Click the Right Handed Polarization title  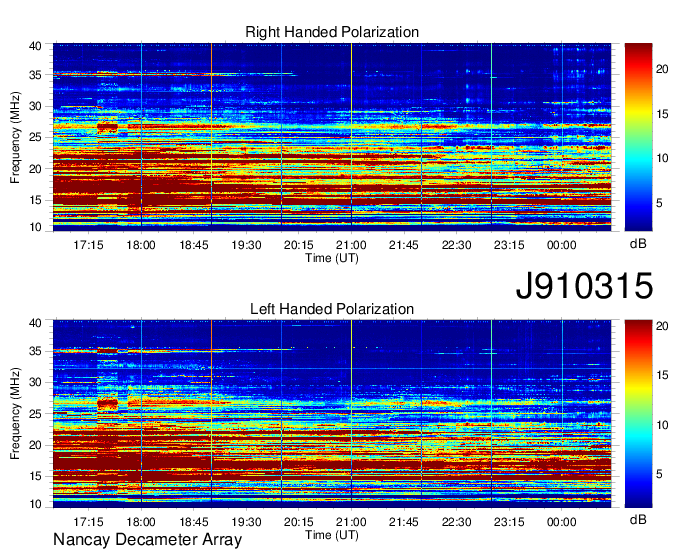tap(332, 32)
